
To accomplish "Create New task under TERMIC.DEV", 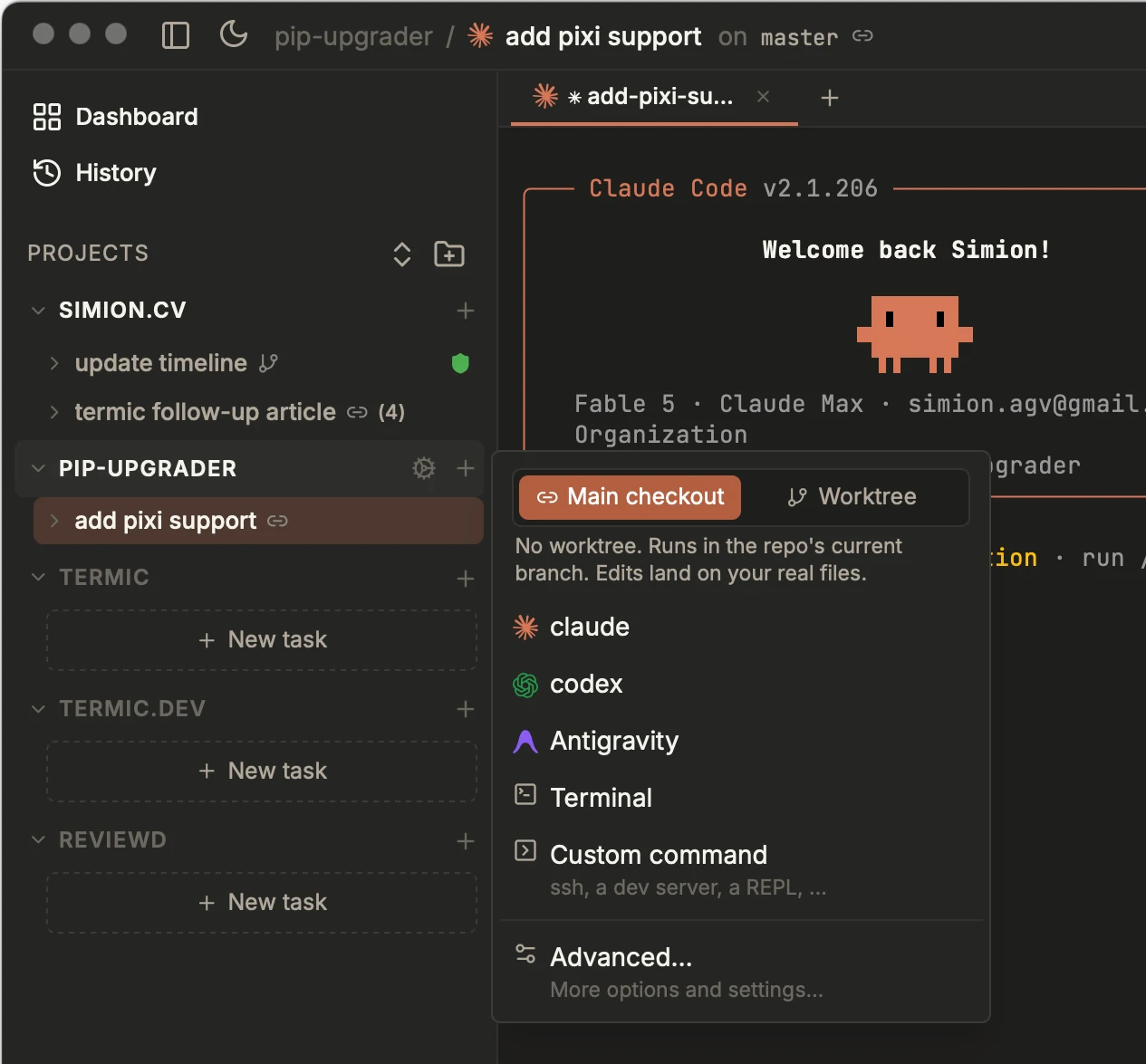I will pyautogui.click(x=262, y=772).
